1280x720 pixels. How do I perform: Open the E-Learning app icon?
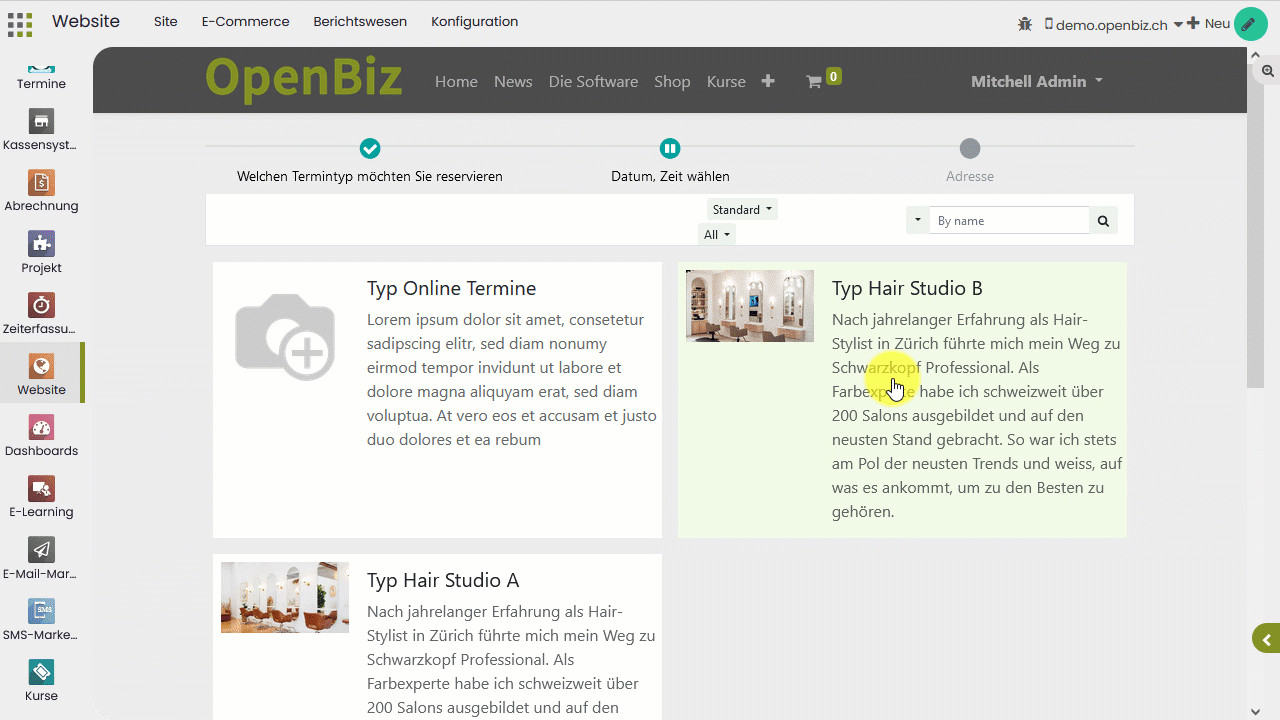point(41,489)
